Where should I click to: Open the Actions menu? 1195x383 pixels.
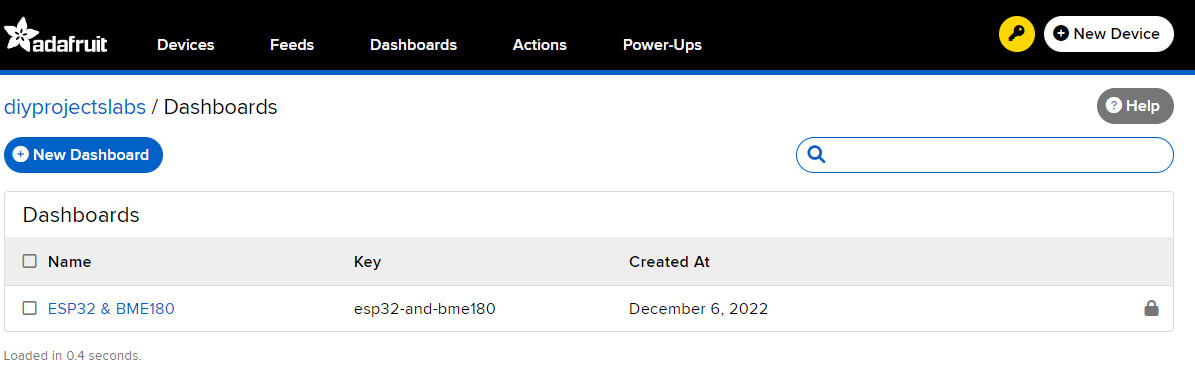[x=540, y=45]
